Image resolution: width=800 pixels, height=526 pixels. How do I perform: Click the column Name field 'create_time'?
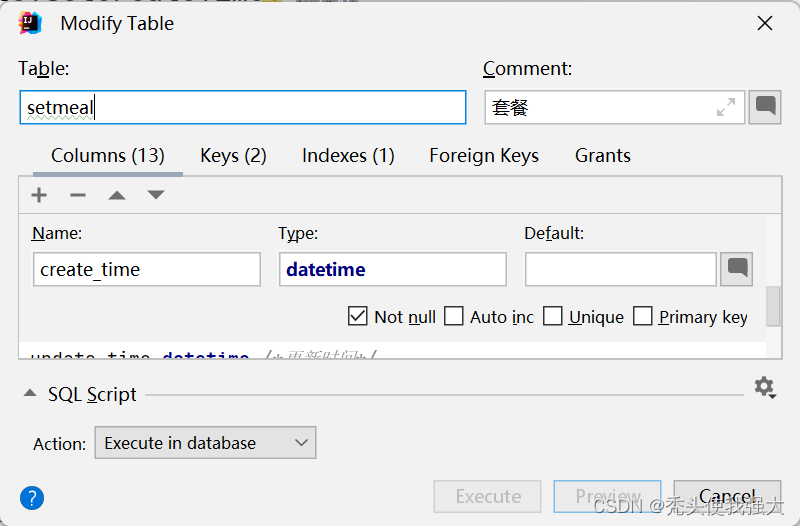[147, 269]
